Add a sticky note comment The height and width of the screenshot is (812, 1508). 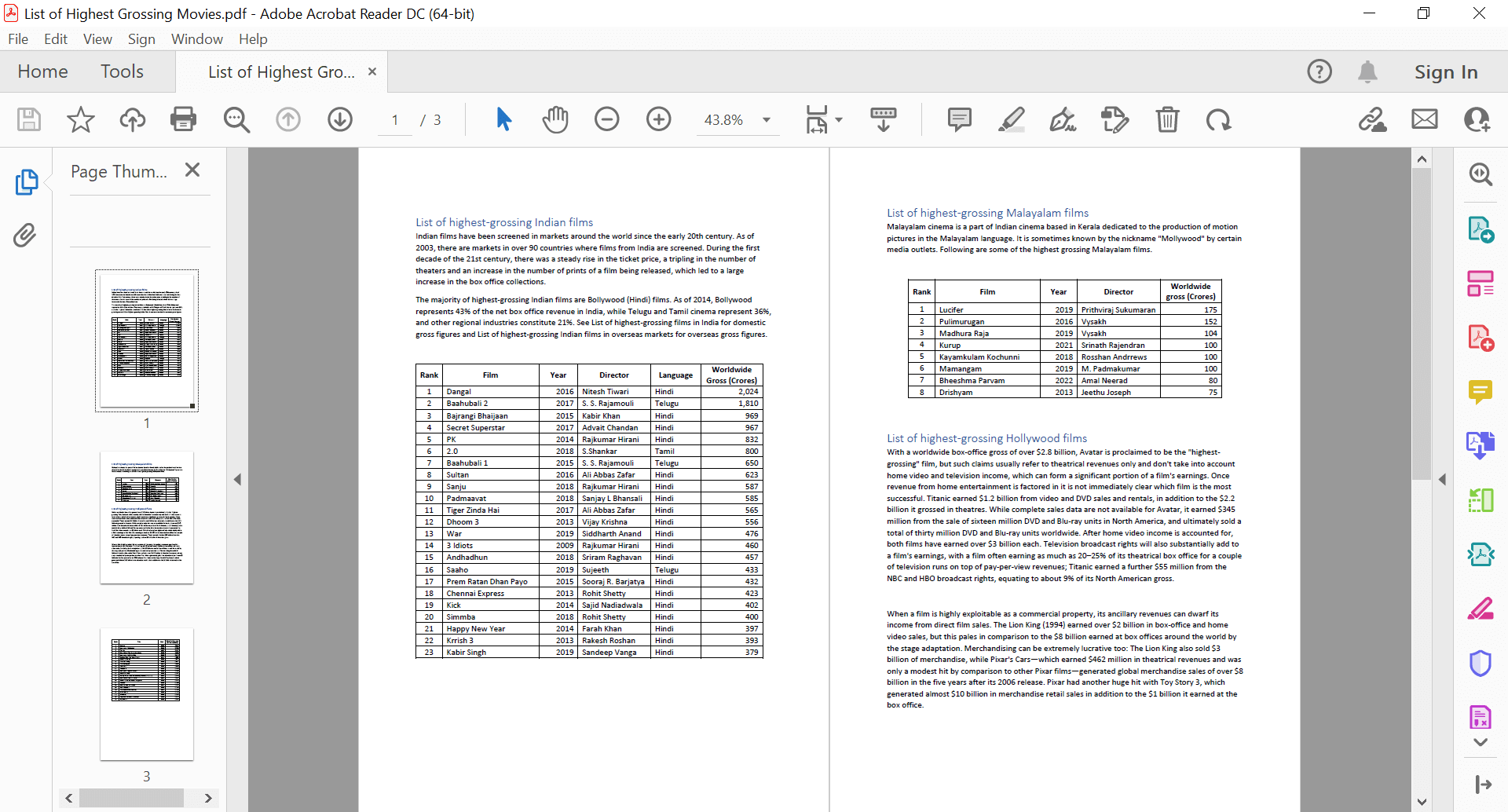(x=959, y=119)
